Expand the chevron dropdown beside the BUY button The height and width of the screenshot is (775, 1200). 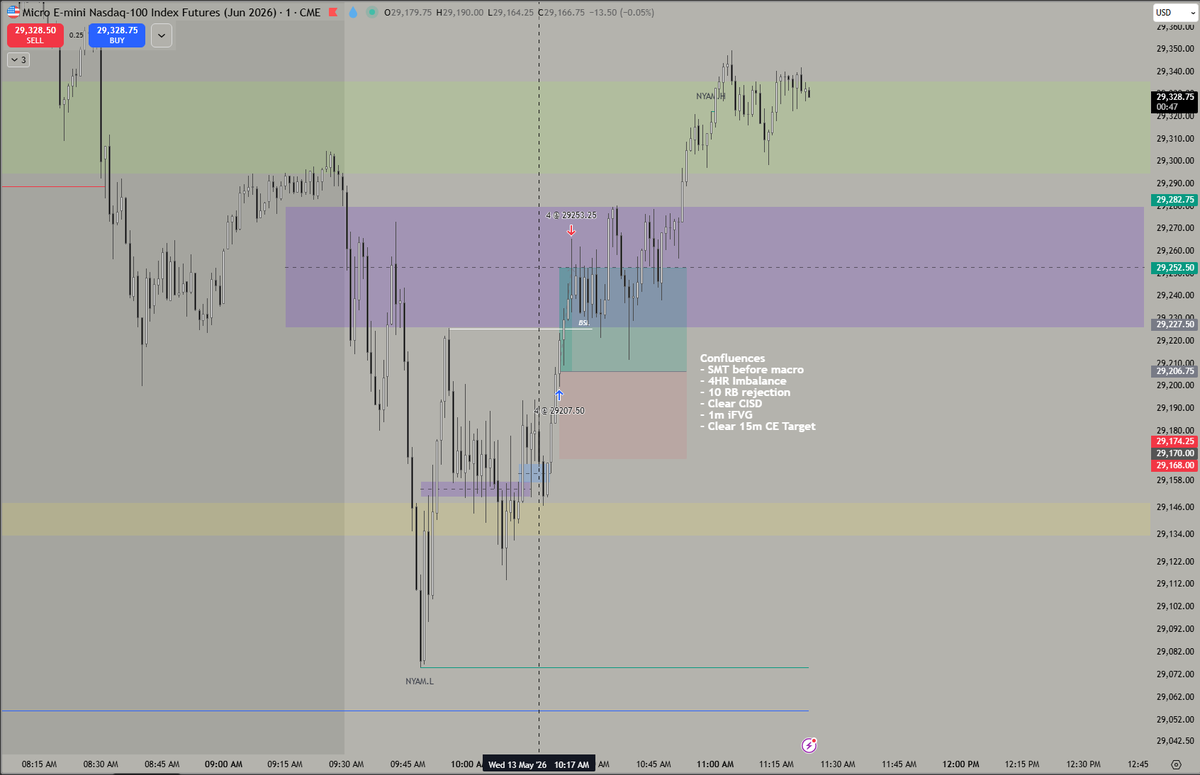162,35
